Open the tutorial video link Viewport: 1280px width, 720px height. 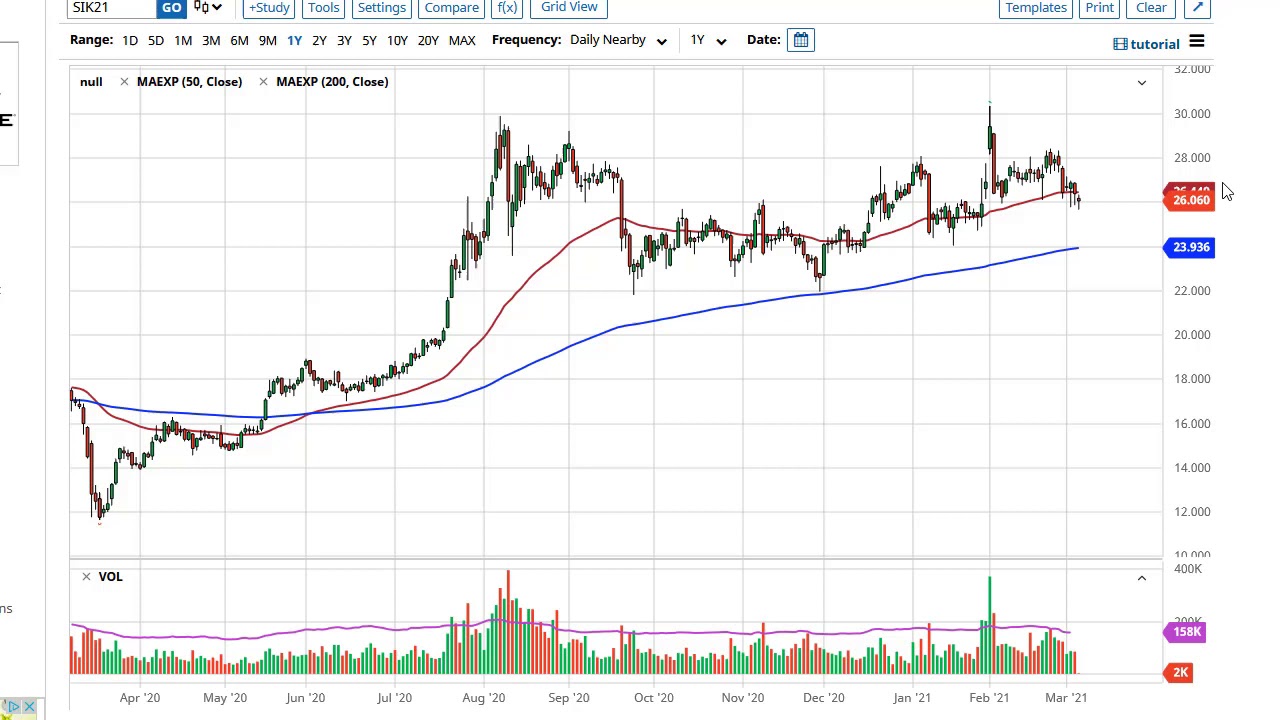pyautogui.click(x=1146, y=44)
